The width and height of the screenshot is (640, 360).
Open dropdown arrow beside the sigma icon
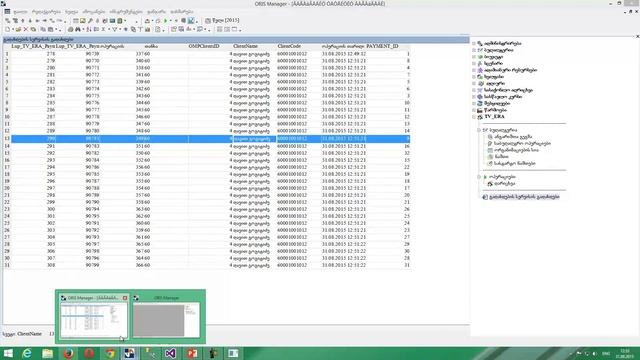[x=109, y=29]
